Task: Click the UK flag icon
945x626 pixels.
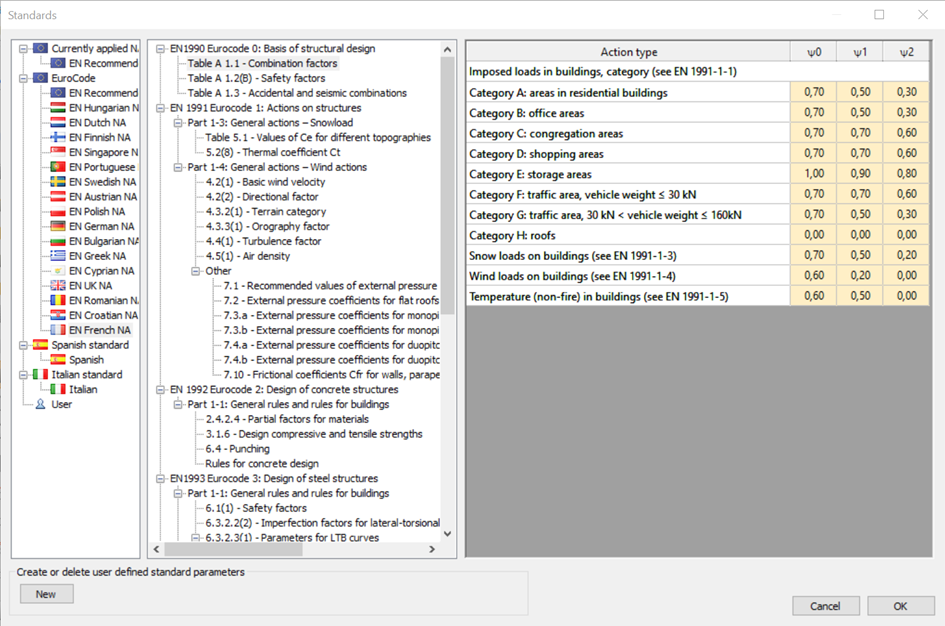Action: 58,286
